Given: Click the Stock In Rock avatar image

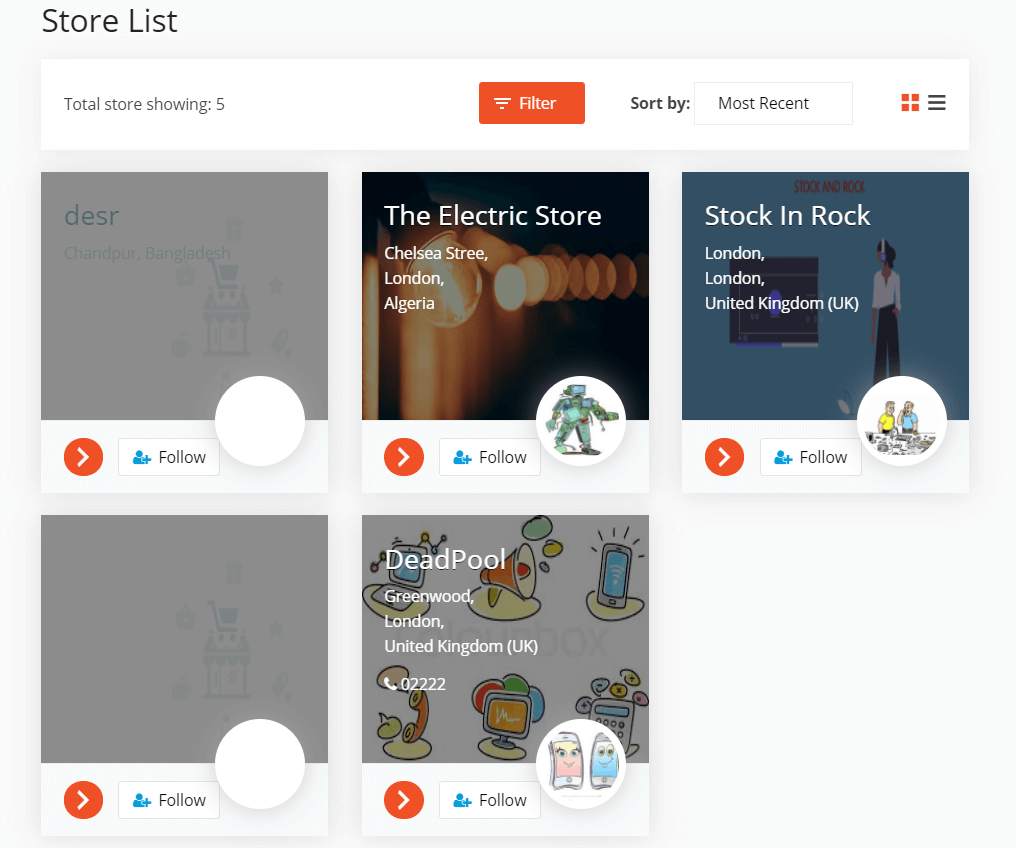Looking at the screenshot, I should [902, 421].
